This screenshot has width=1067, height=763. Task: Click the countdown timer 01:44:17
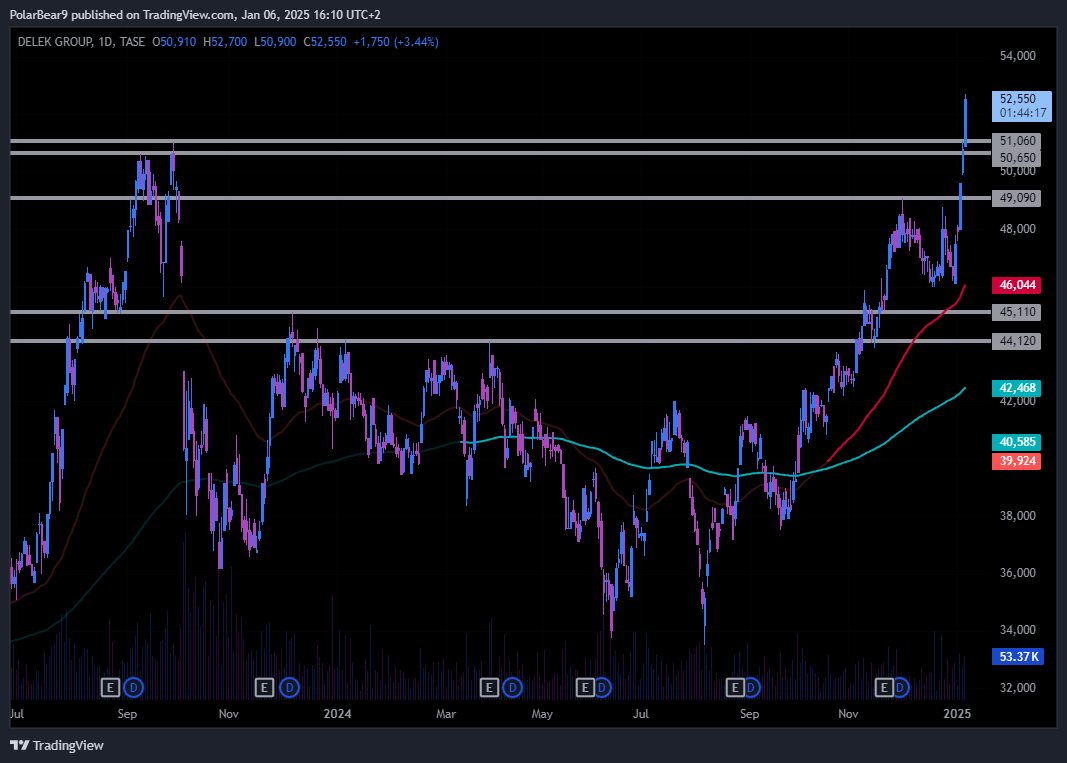[1023, 113]
